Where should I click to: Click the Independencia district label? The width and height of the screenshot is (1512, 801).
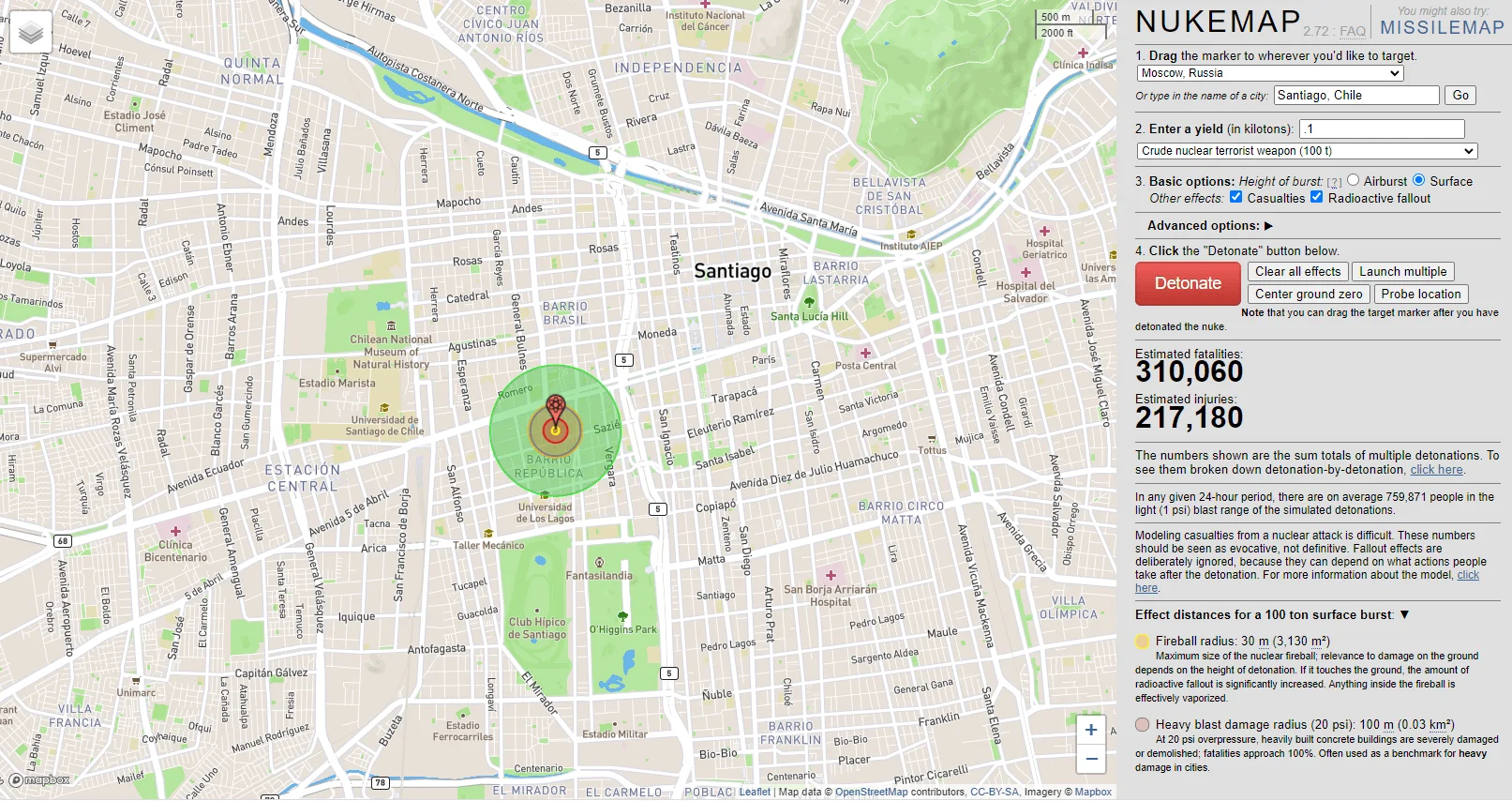coord(678,68)
